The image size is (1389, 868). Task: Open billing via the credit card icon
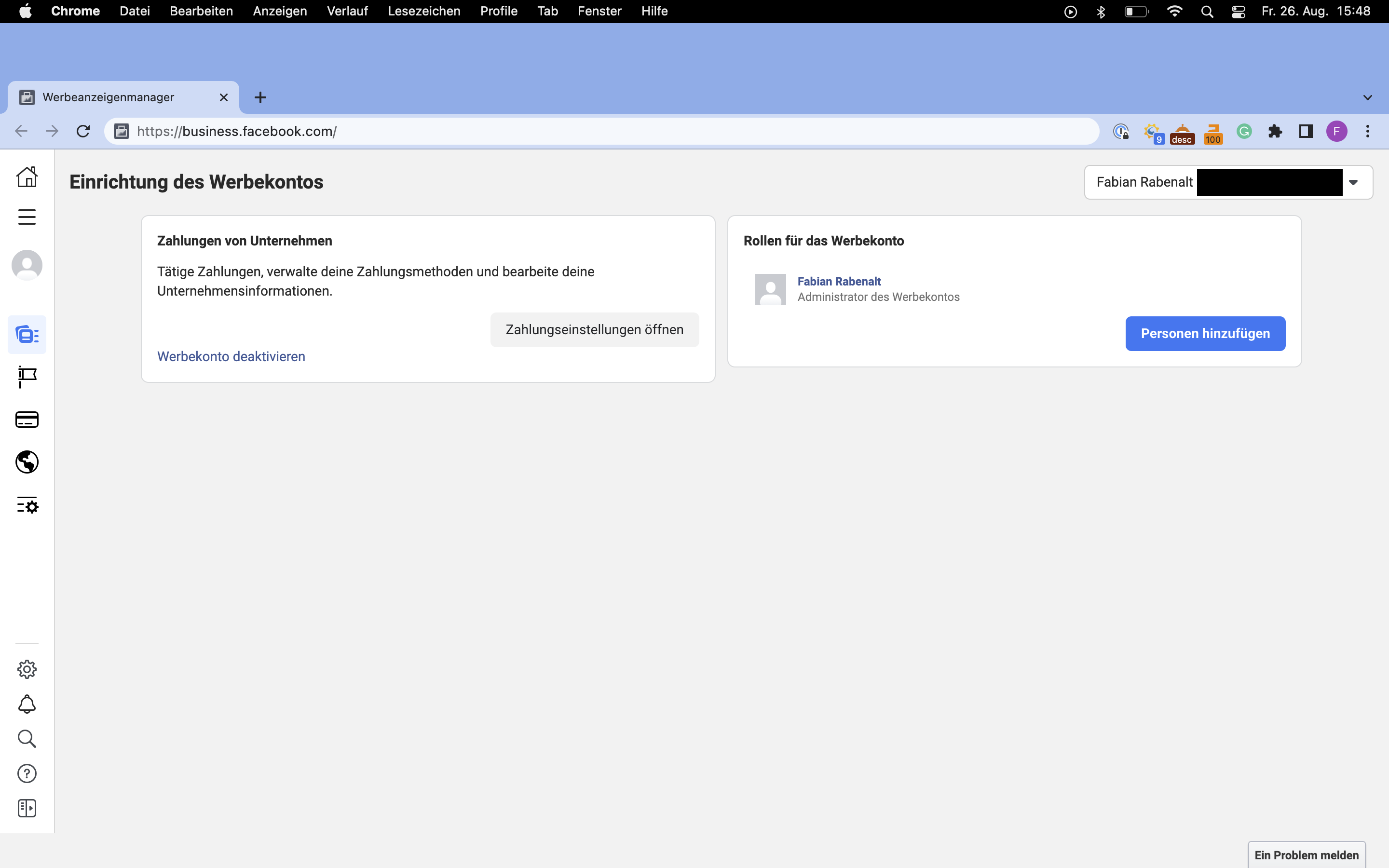click(x=27, y=420)
